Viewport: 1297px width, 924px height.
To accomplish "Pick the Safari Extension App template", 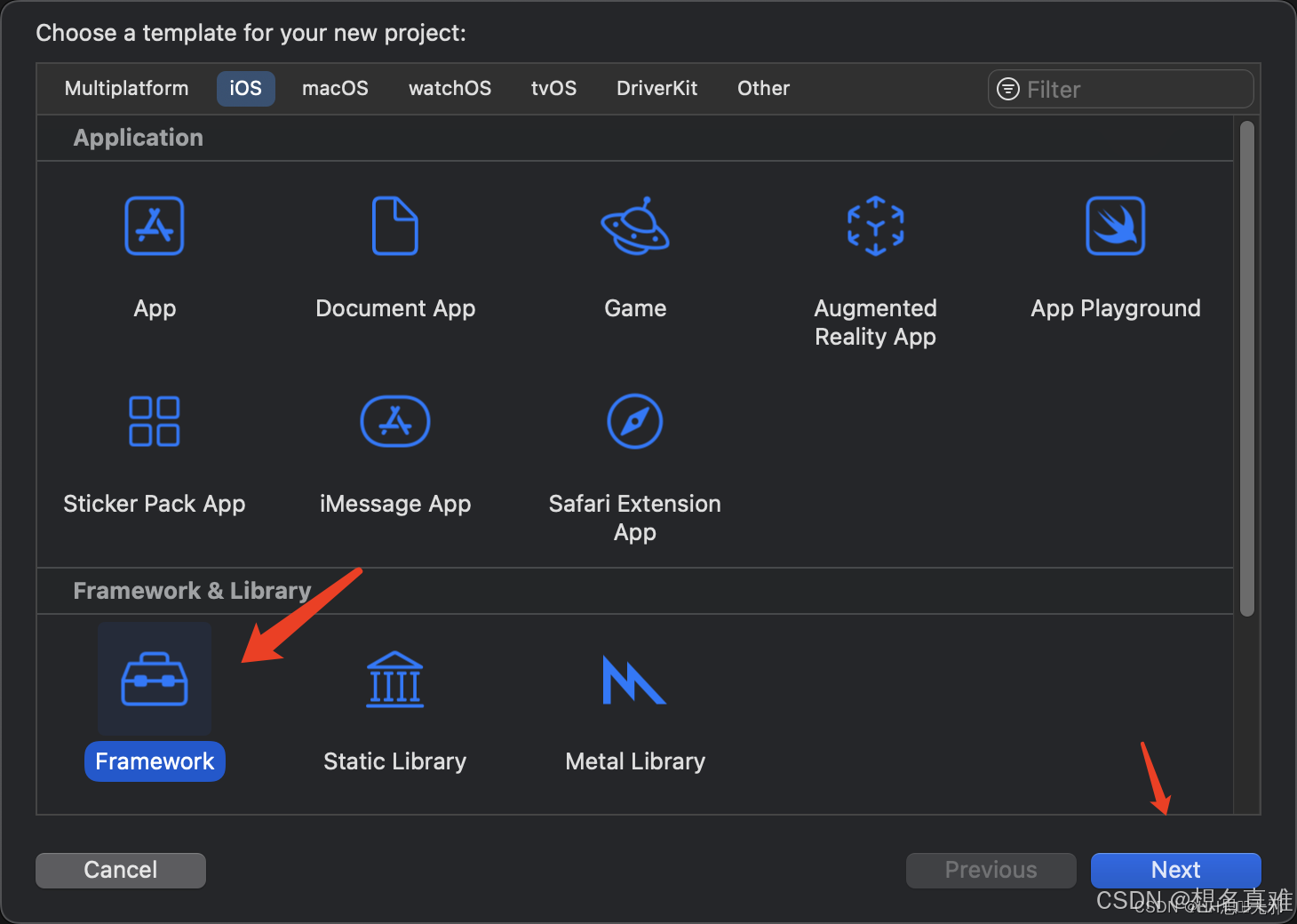I will coord(634,421).
